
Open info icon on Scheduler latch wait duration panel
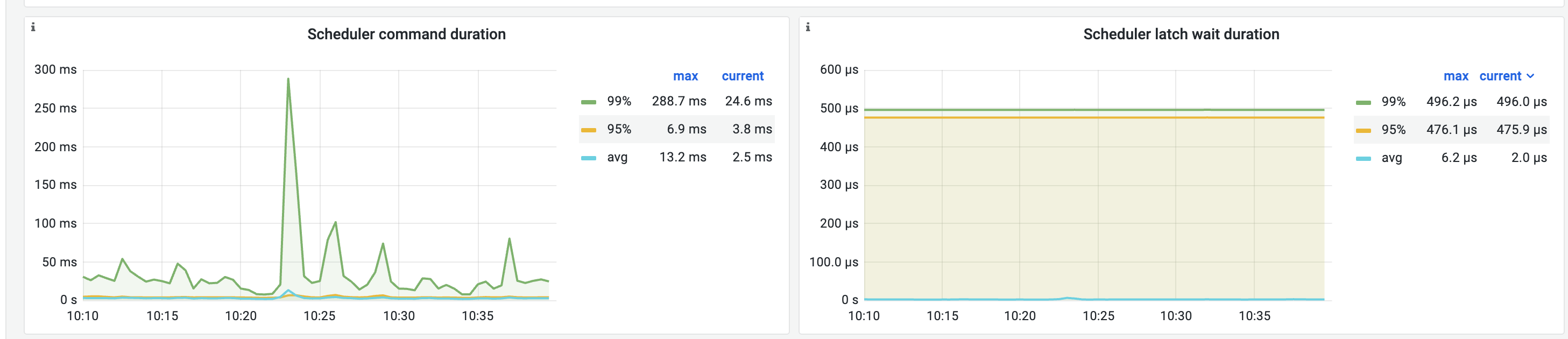(x=808, y=27)
